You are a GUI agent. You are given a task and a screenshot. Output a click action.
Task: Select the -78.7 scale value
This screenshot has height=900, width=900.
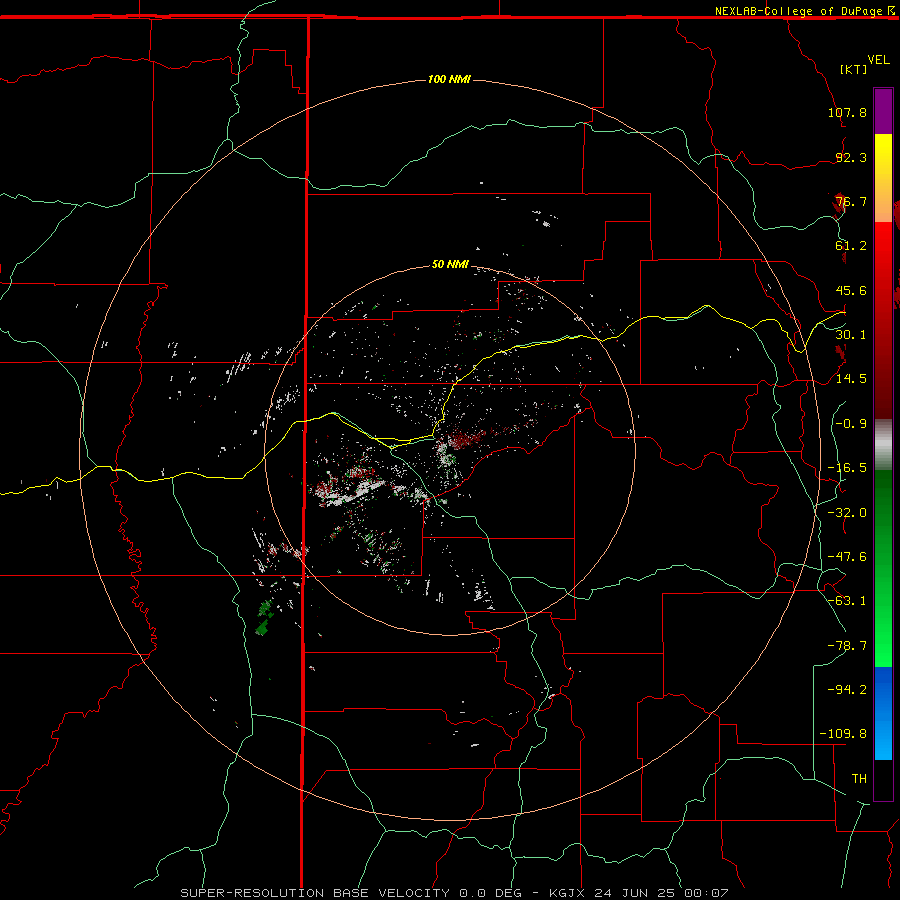point(847,646)
